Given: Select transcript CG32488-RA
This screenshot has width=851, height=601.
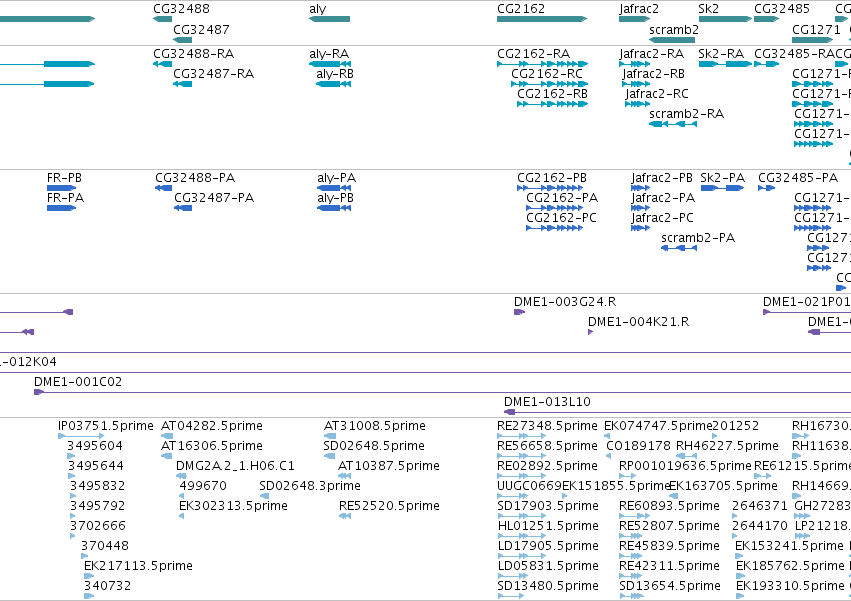Looking at the screenshot, I should click(194, 54).
